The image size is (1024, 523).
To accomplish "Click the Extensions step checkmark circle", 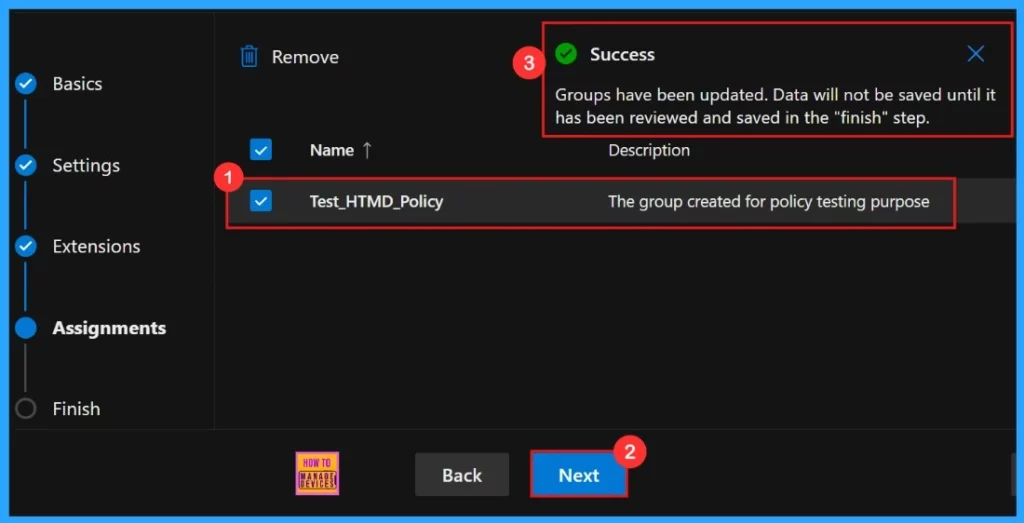I will (x=25, y=247).
